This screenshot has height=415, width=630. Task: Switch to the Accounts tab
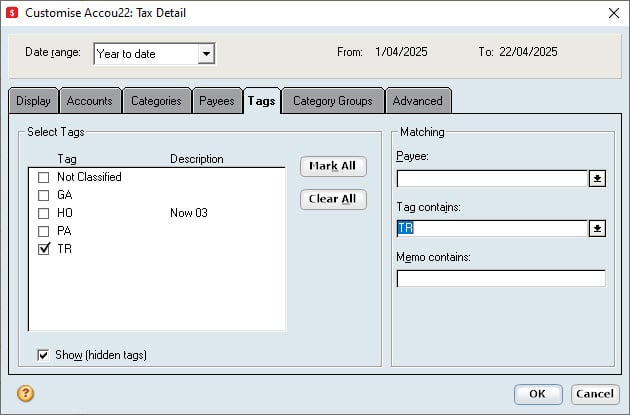pos(90,101)
